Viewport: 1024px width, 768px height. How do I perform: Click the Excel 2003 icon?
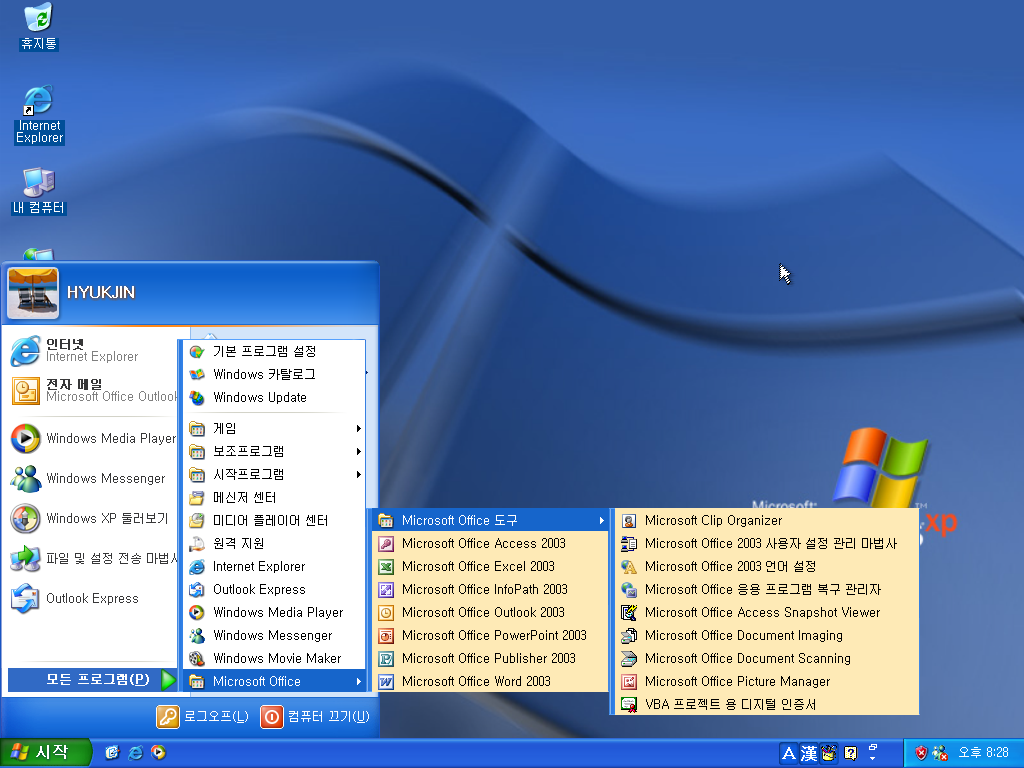point(386,566)
